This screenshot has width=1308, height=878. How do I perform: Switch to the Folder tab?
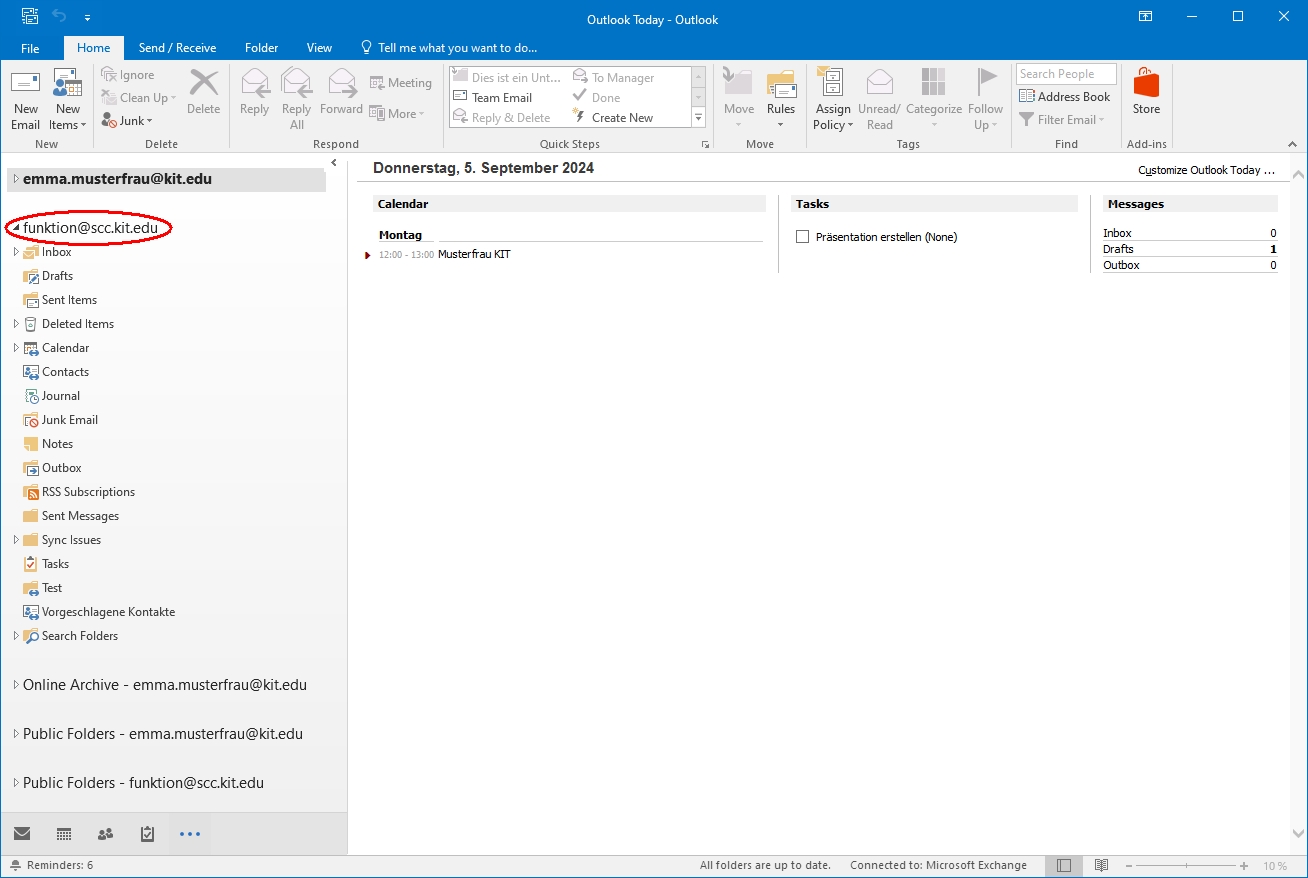click(262, 48)
